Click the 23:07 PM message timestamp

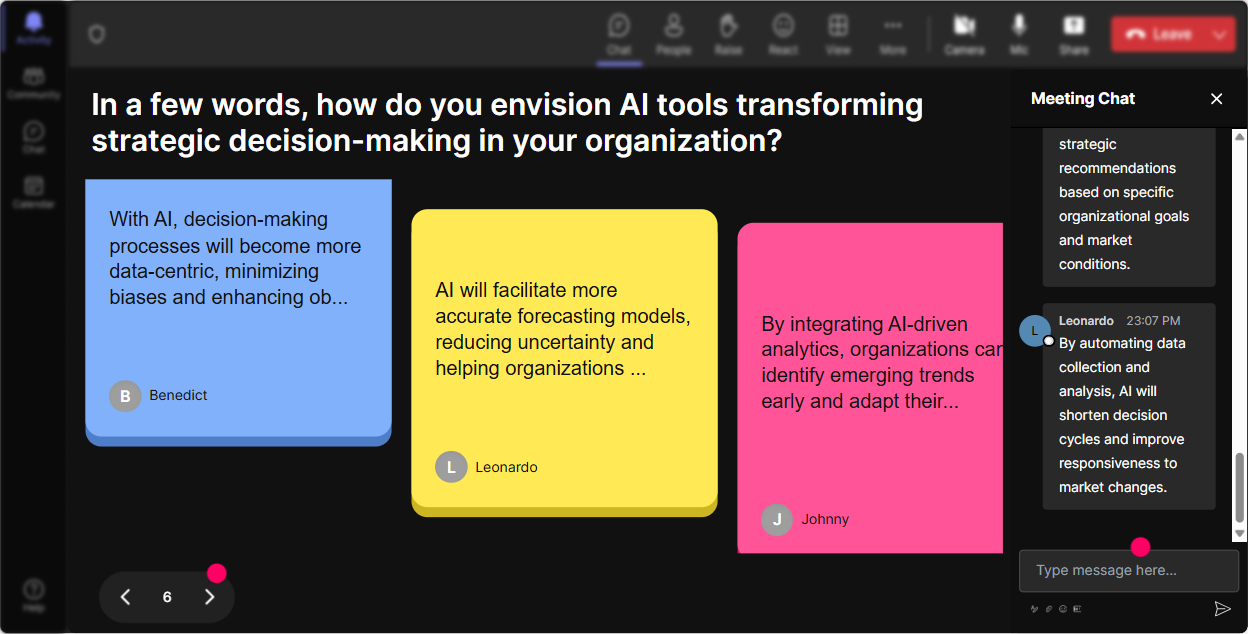click(1153, 321)
